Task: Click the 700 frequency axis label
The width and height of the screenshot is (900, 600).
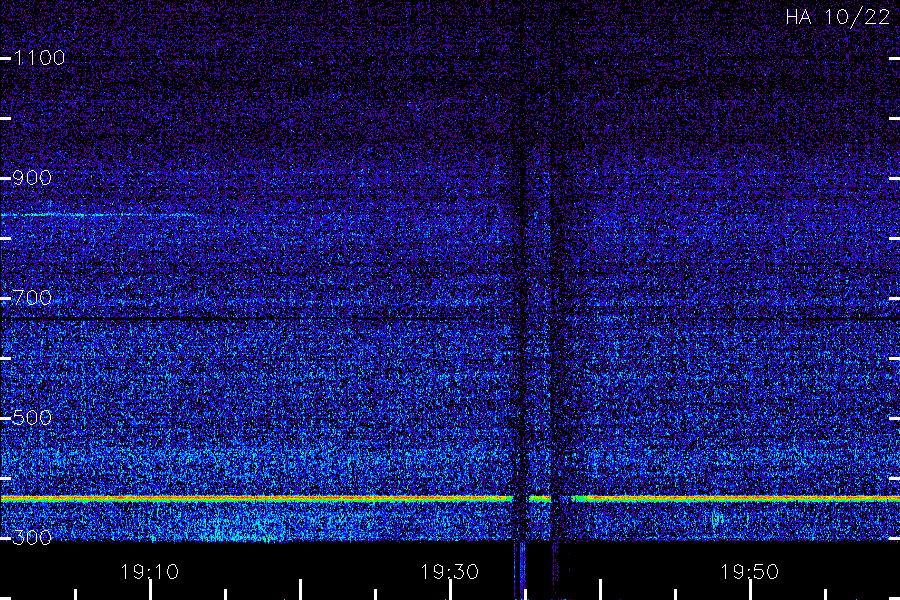Action: 32,297
